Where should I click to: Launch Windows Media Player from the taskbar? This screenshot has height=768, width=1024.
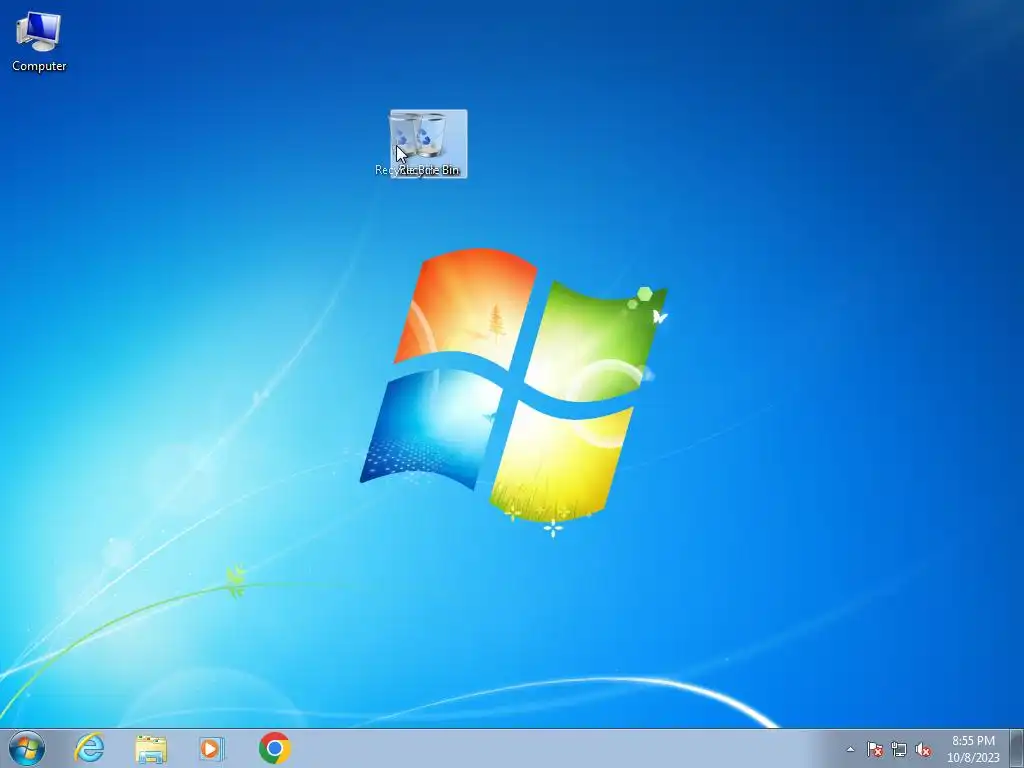[x=212, y=748]
